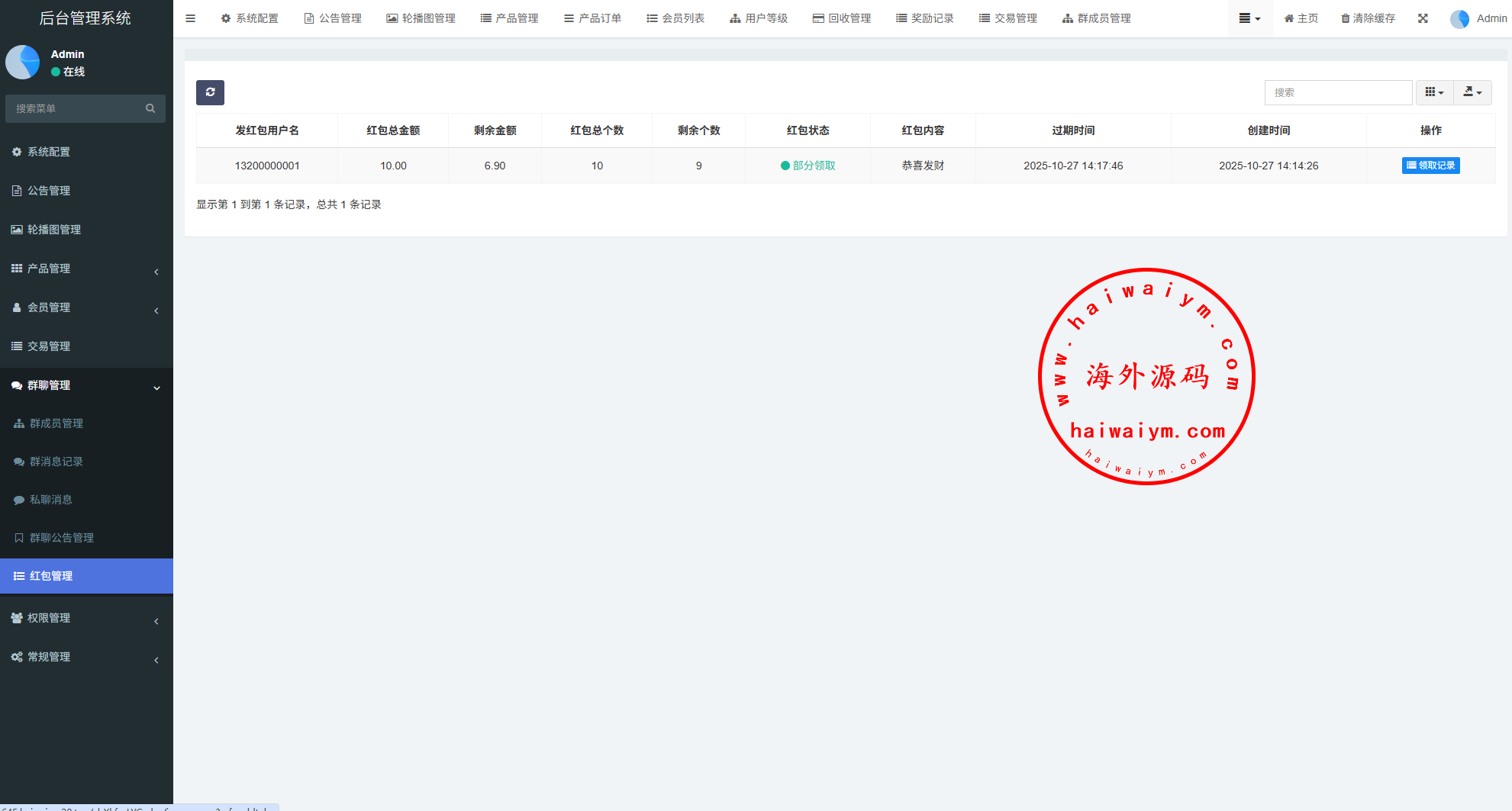The height and width of the screenshot is (811, 1512).
Task: Expand 产品管理 sidebar menu
Action: pos(49,269)
